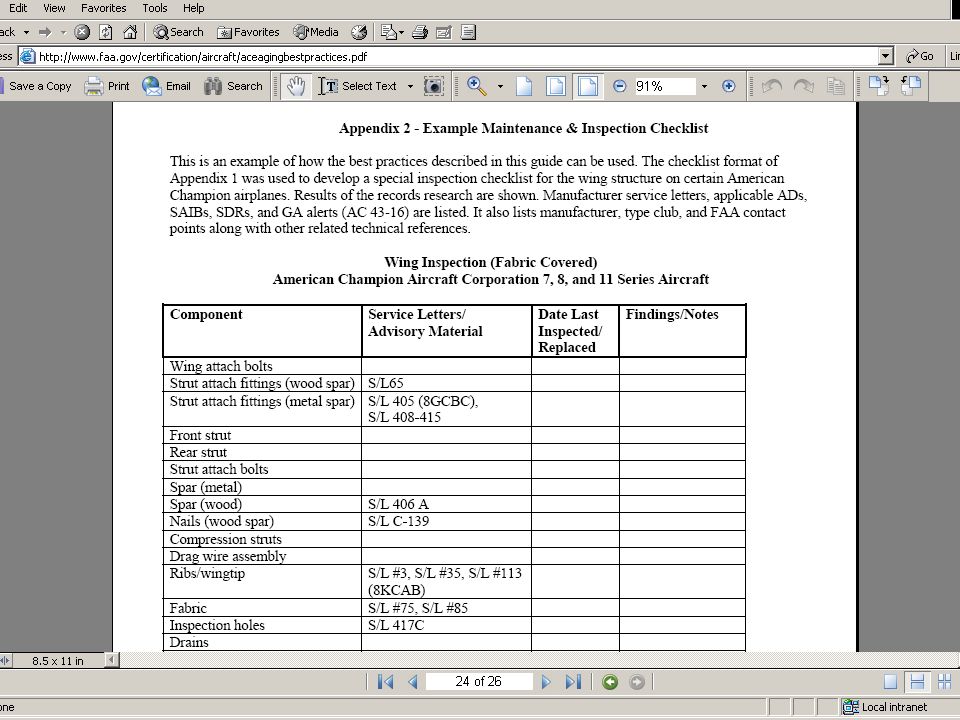Click the gray Next View arrow
The image size is (960, 720).
tap(637, 681)
